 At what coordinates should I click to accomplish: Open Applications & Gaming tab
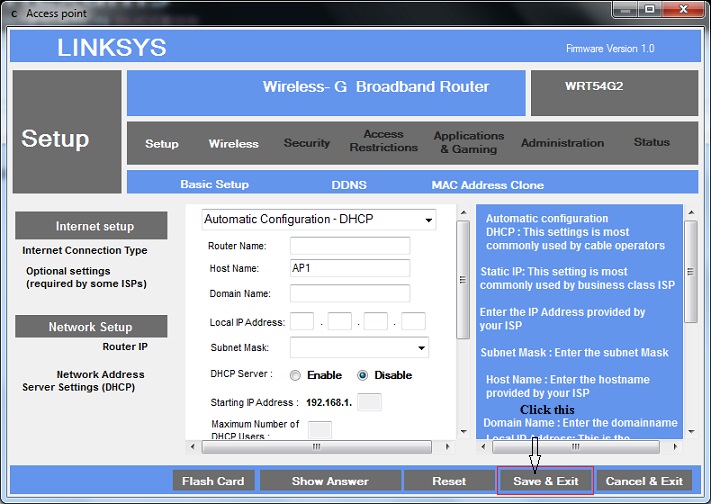tap(469, 142)
